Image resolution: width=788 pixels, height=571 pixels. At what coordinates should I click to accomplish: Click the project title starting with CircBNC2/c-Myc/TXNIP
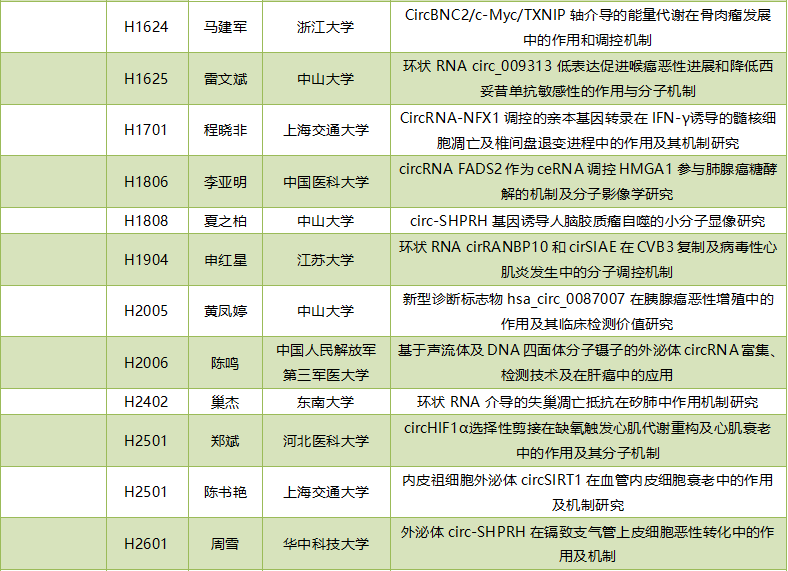pyautogui.click(x=588, y=27)
